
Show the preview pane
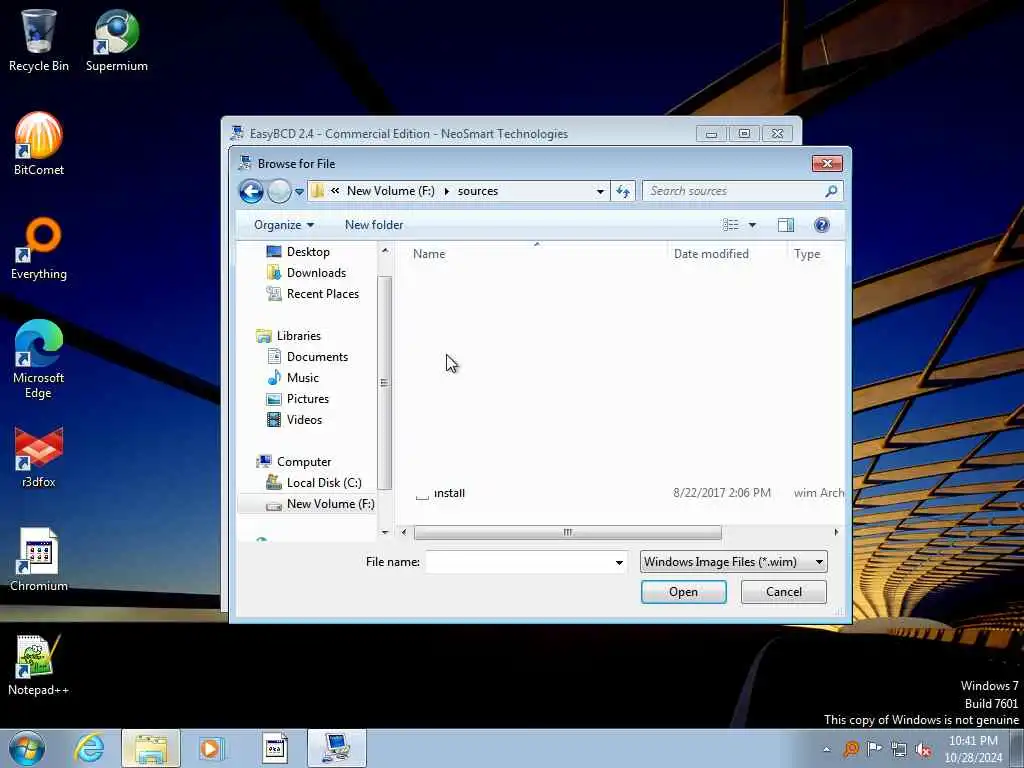point(786,225)
